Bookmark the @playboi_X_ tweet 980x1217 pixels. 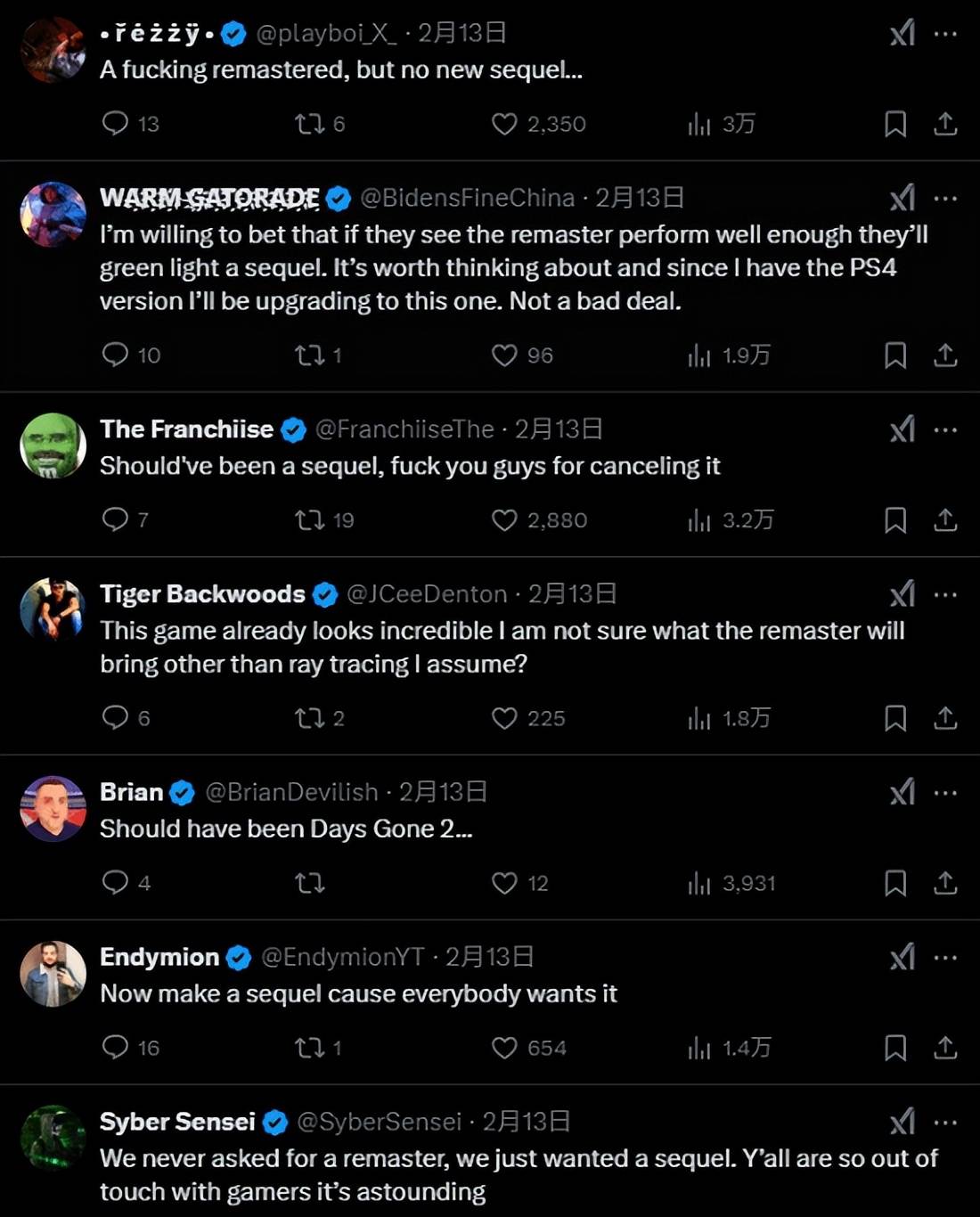895,124
